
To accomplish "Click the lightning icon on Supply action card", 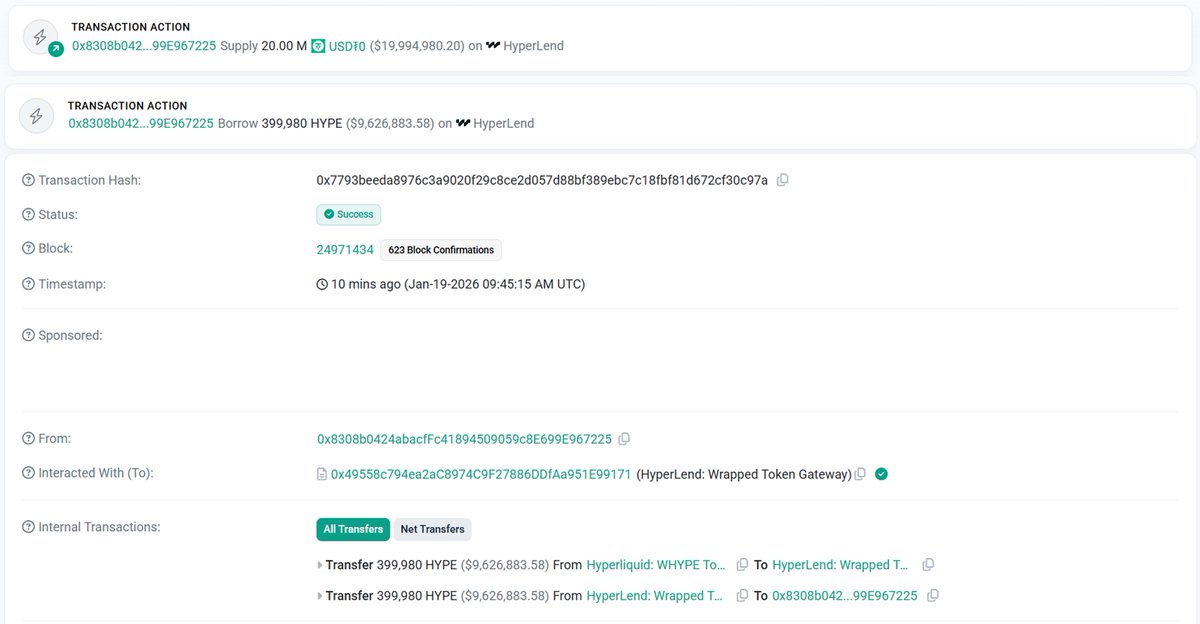I will click(x=41, y=37).
